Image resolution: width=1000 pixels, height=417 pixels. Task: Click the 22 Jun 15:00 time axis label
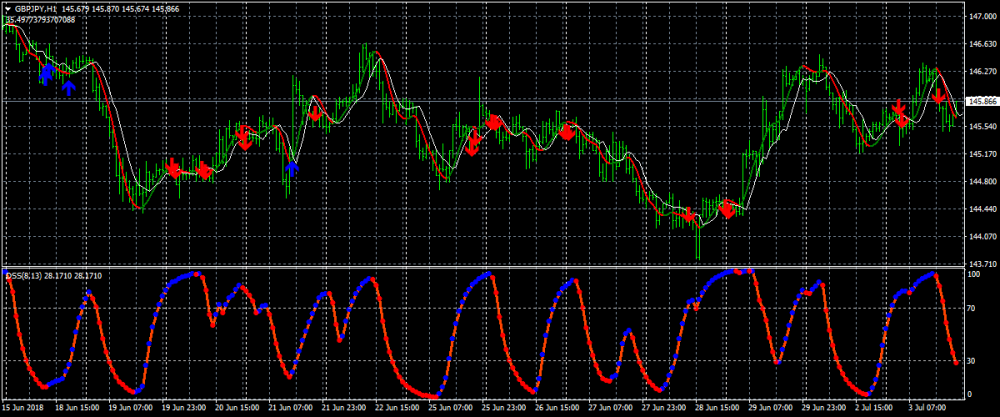pyautogui.click(x=397, y=408)
